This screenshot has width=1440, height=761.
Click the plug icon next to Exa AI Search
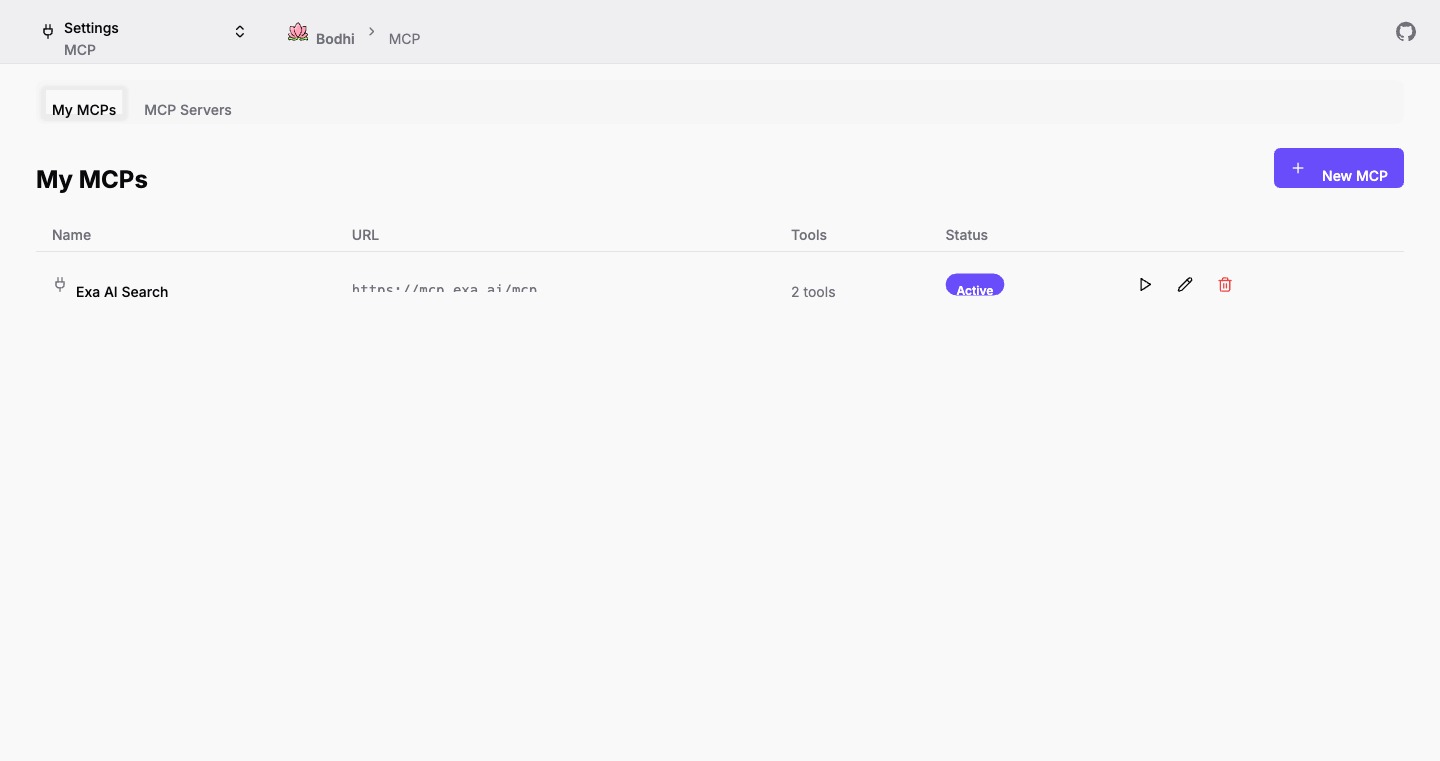60,285
